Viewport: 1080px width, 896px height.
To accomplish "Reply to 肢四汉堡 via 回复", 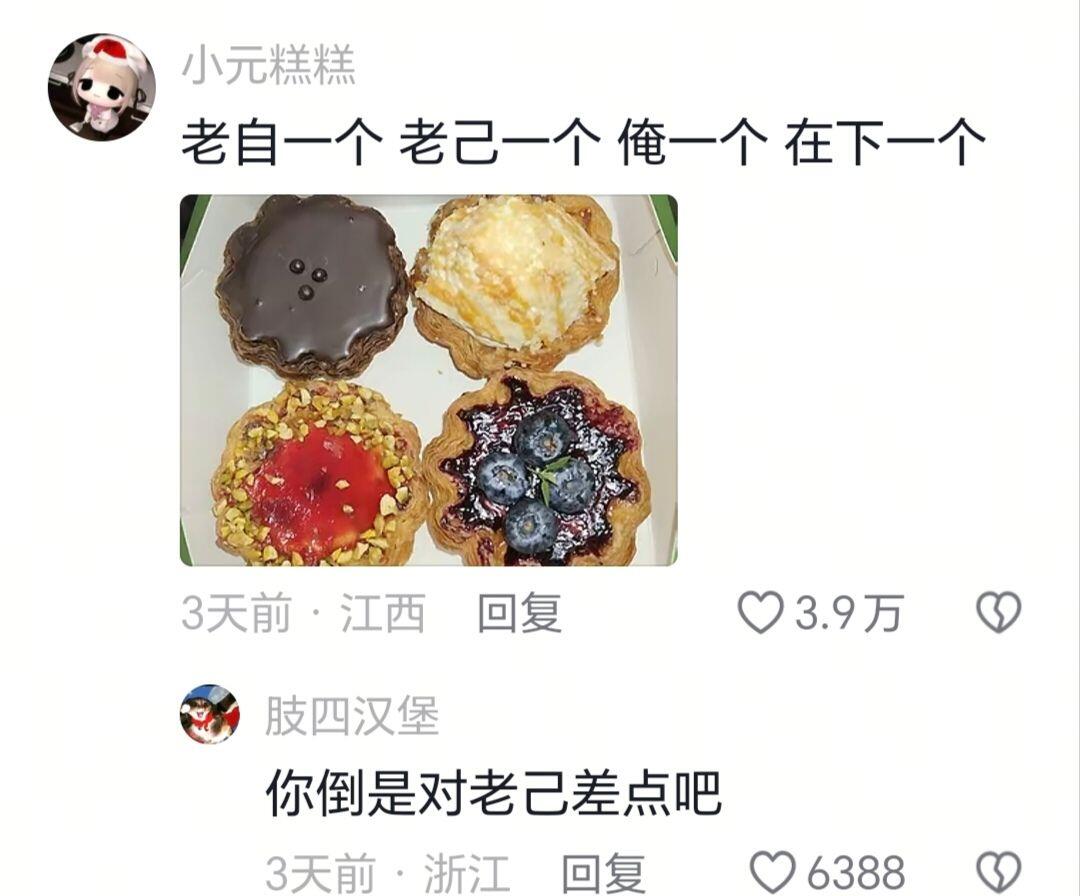I will coord(603,873).
